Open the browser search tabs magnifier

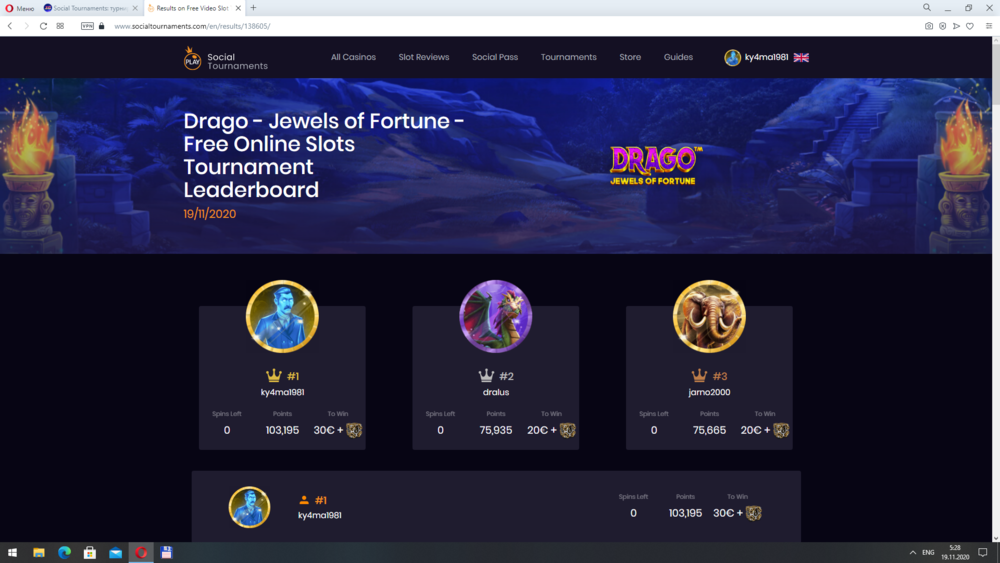coord(927,8)
